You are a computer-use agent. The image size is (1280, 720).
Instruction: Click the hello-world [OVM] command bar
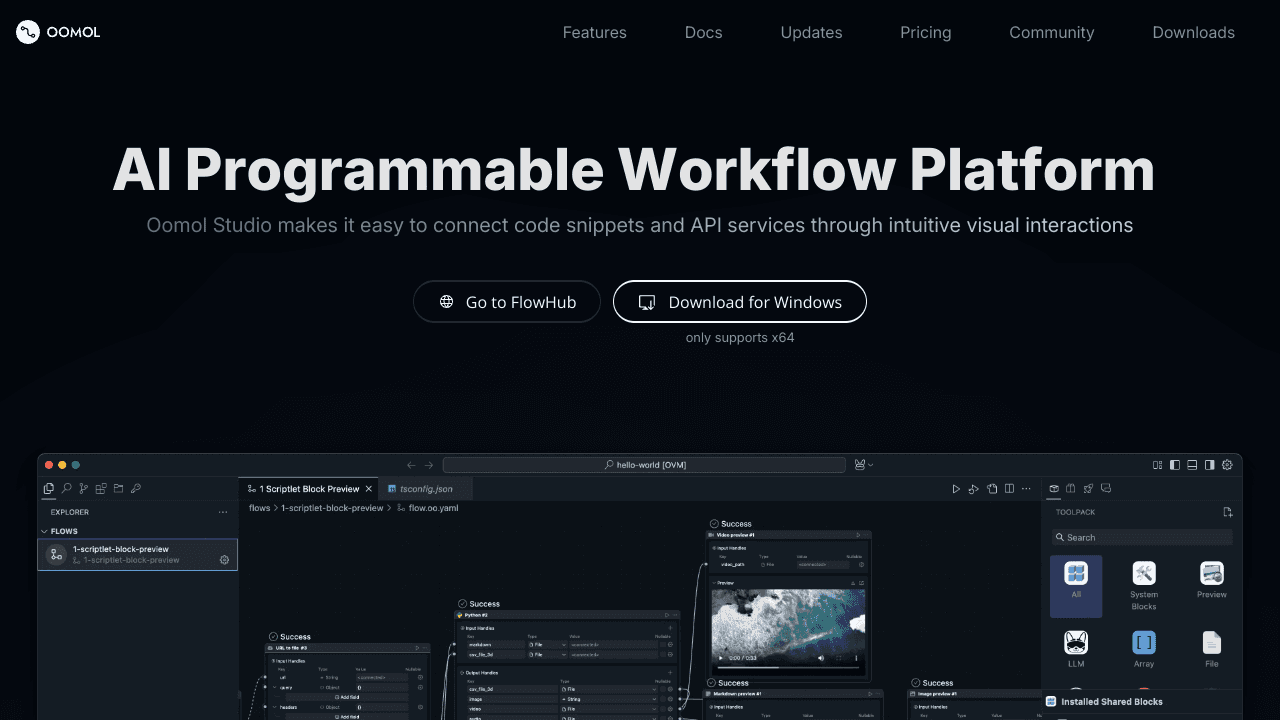644,465
